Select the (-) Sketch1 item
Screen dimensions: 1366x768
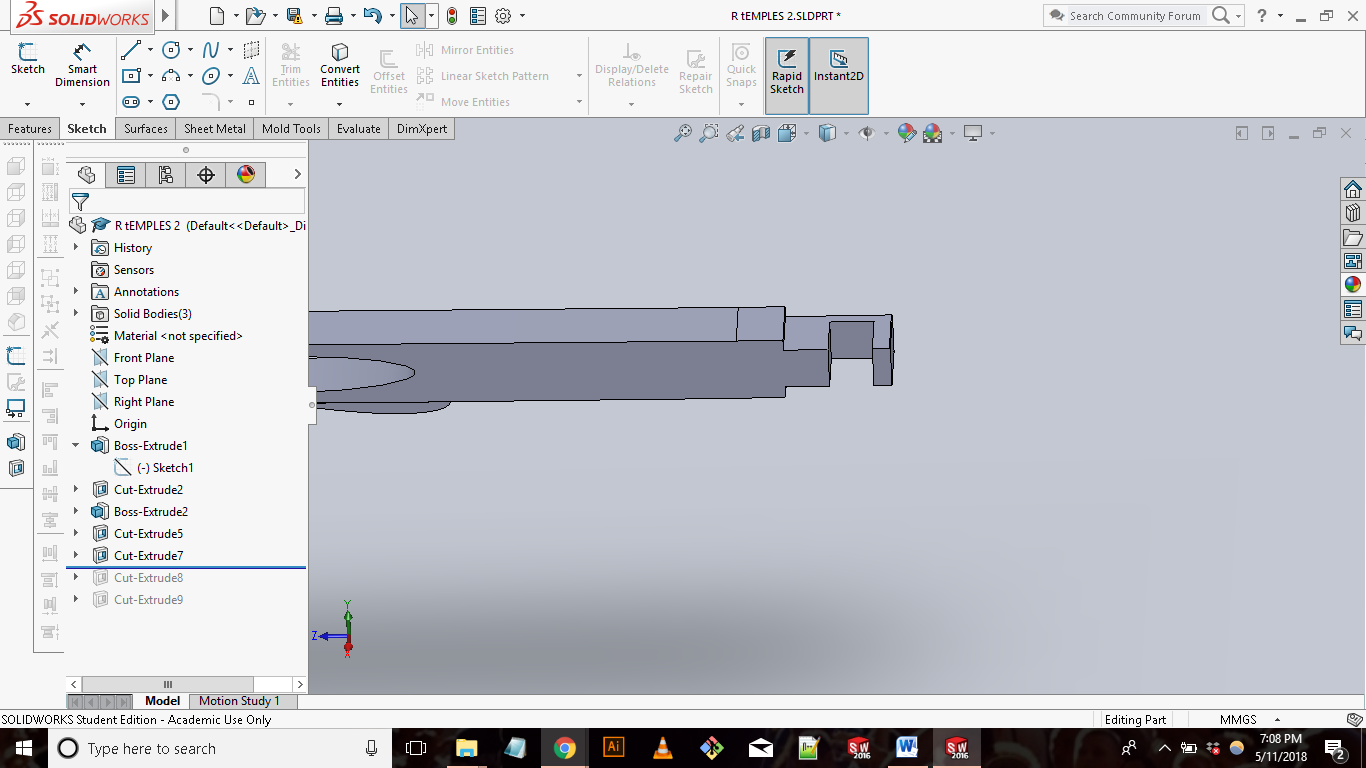click(x=165, y=468)
